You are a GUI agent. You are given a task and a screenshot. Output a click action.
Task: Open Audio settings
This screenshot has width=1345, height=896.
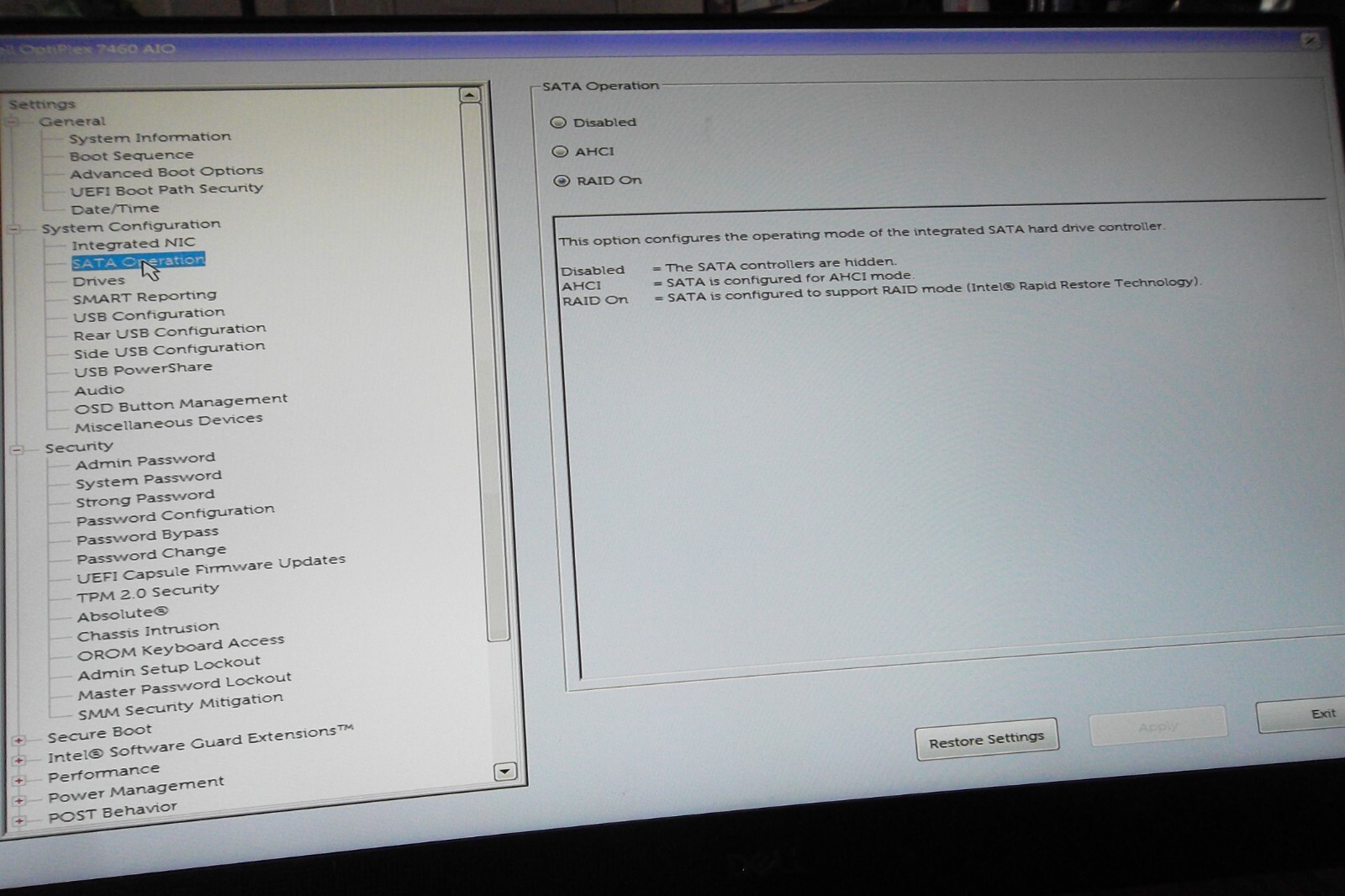point(99,390)
